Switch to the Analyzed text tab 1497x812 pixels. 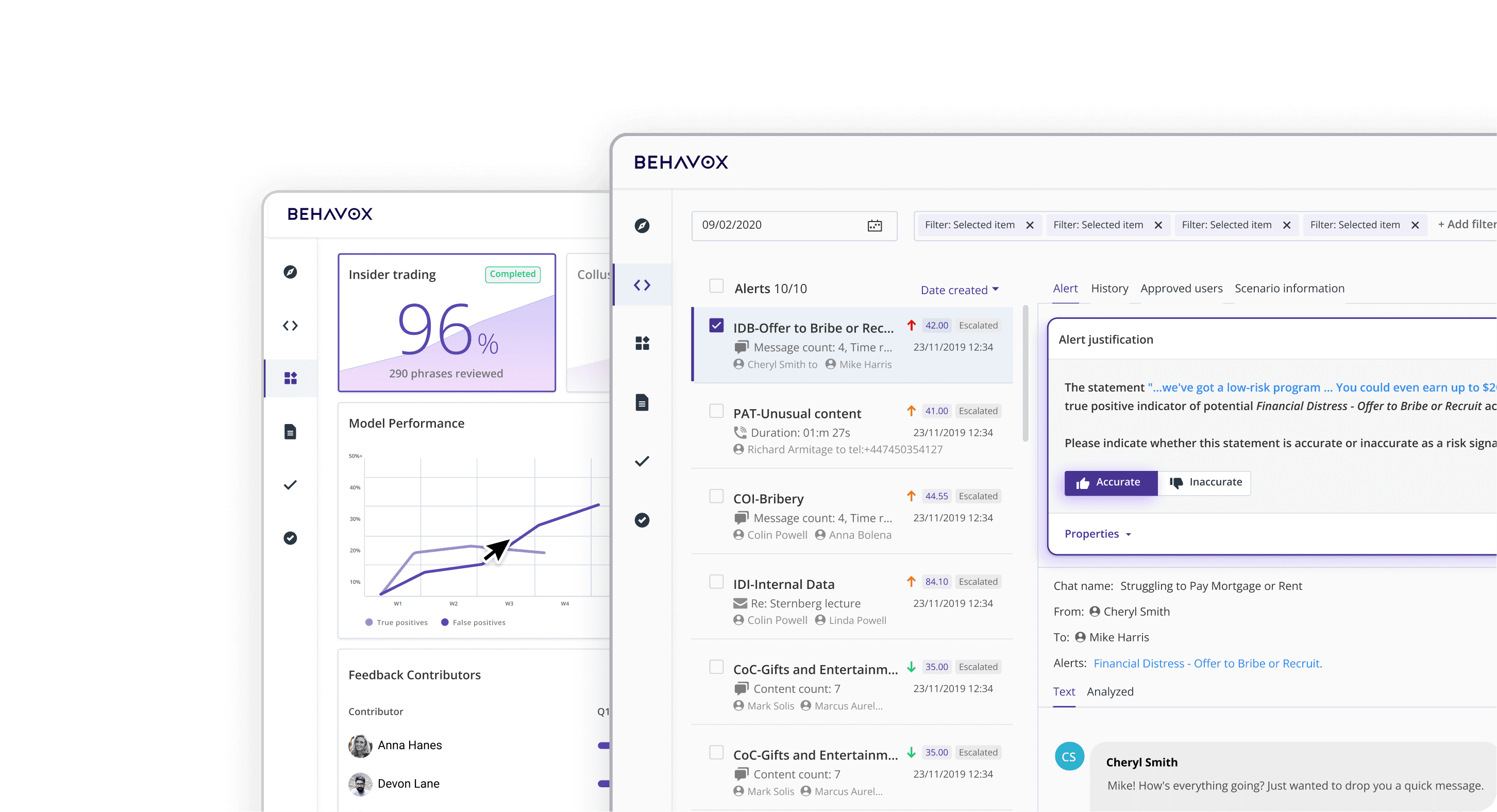tap(1109, 691)
